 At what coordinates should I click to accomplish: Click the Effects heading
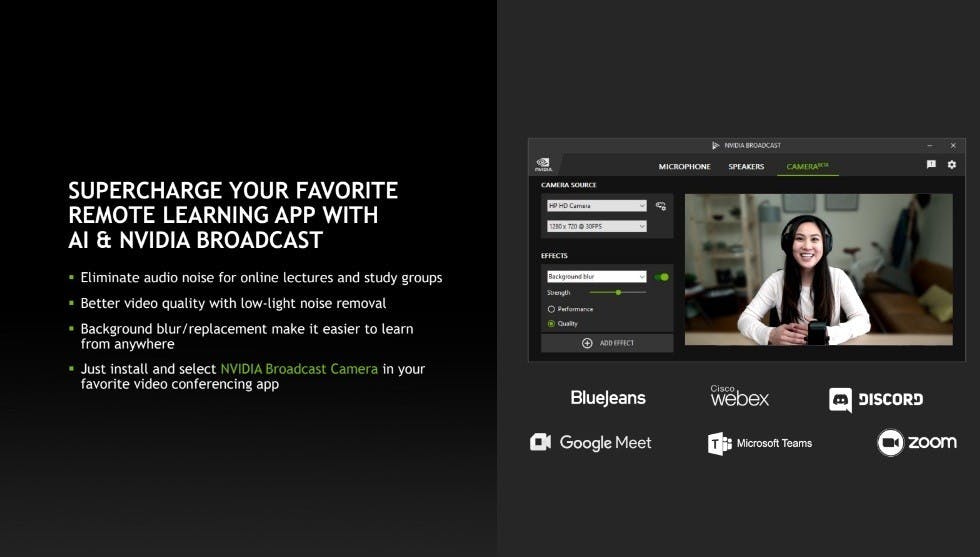[x=554, y=256]
